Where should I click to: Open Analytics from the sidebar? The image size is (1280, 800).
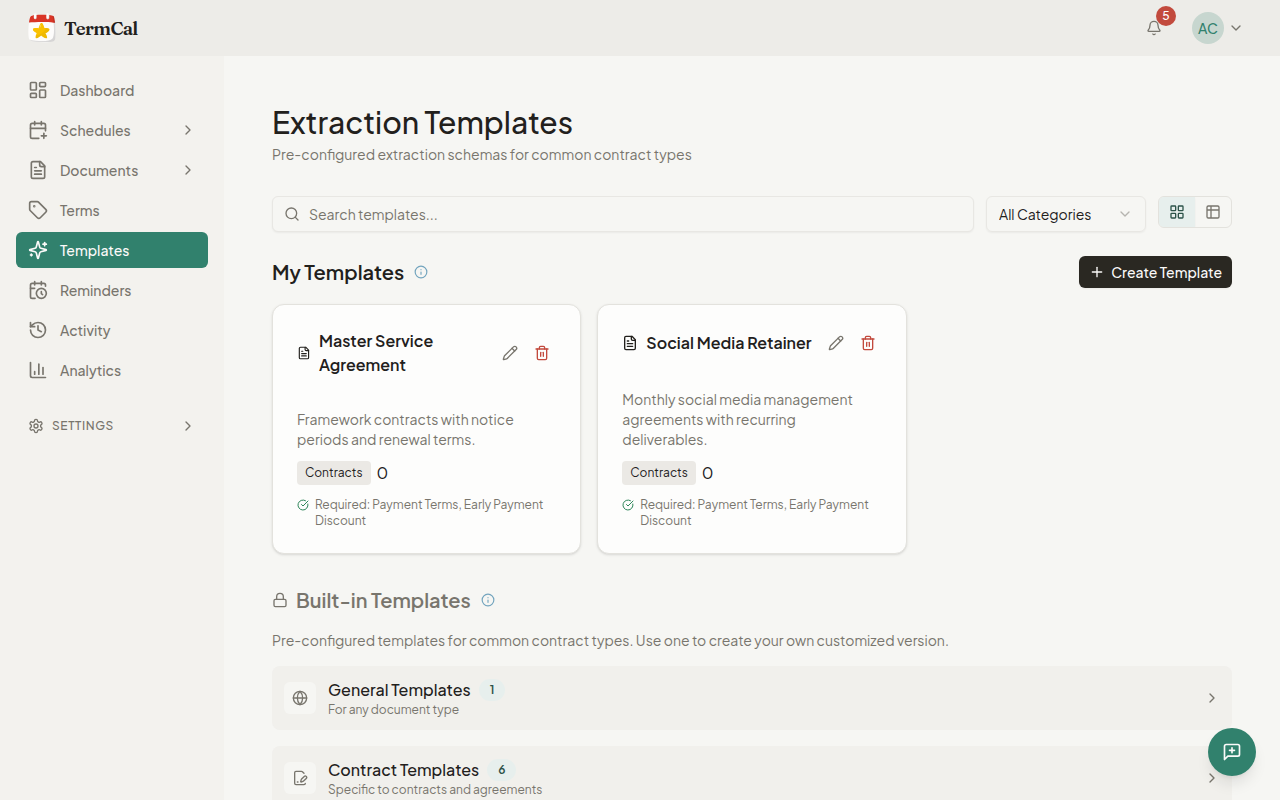tap(88, 370)
